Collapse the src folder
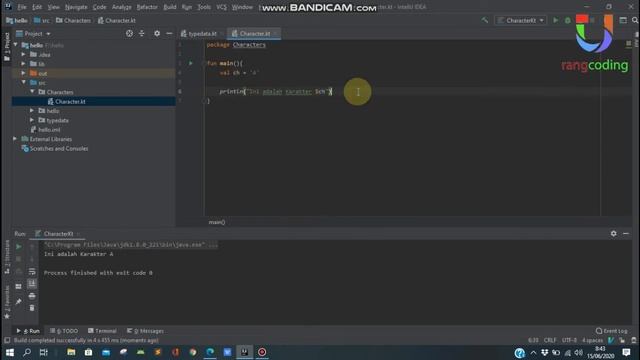Screen dimensions: 640x360 coord(23,82)
